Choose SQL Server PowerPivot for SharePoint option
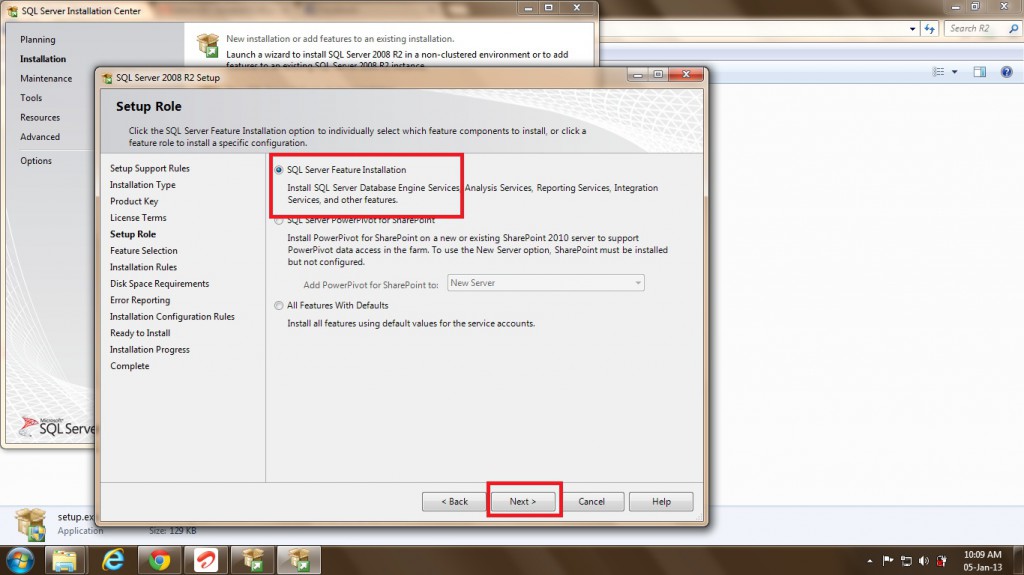This screenshot has height=575, width=1024. (279, 220)
